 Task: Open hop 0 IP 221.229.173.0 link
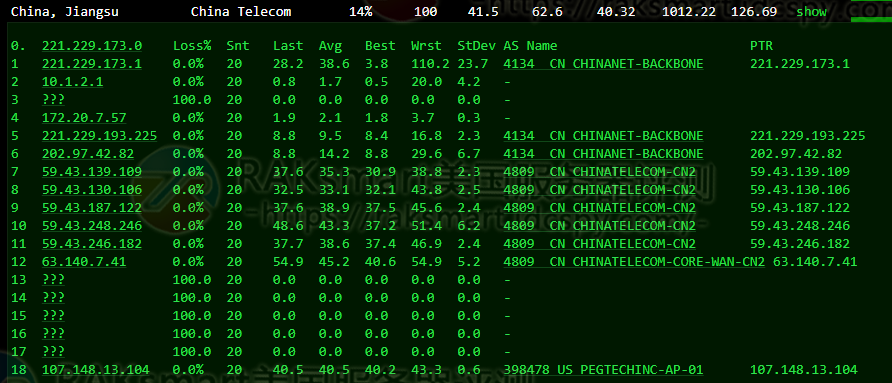click(x=92, y=46)
